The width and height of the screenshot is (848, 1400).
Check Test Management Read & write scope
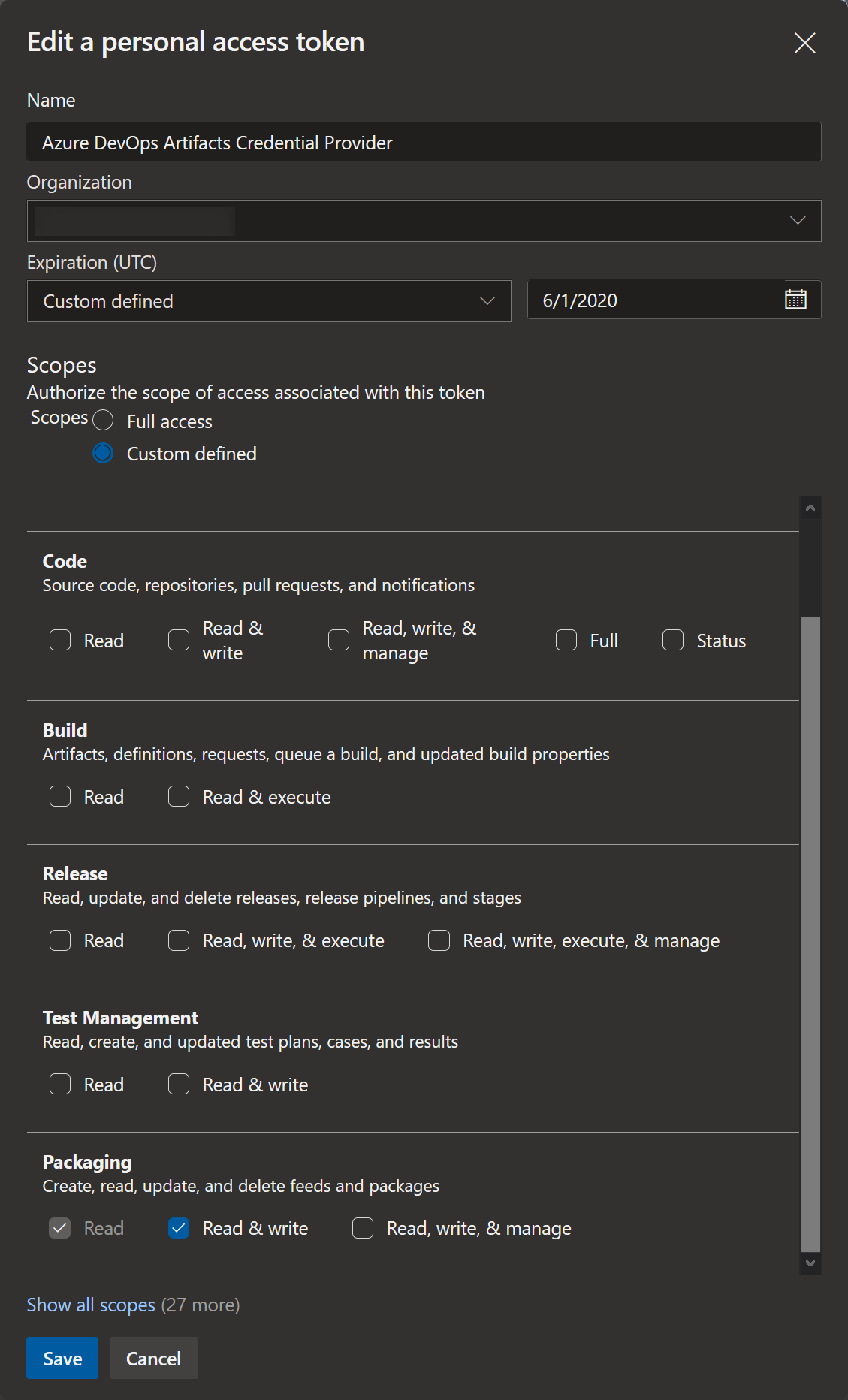pos(179,1084)
